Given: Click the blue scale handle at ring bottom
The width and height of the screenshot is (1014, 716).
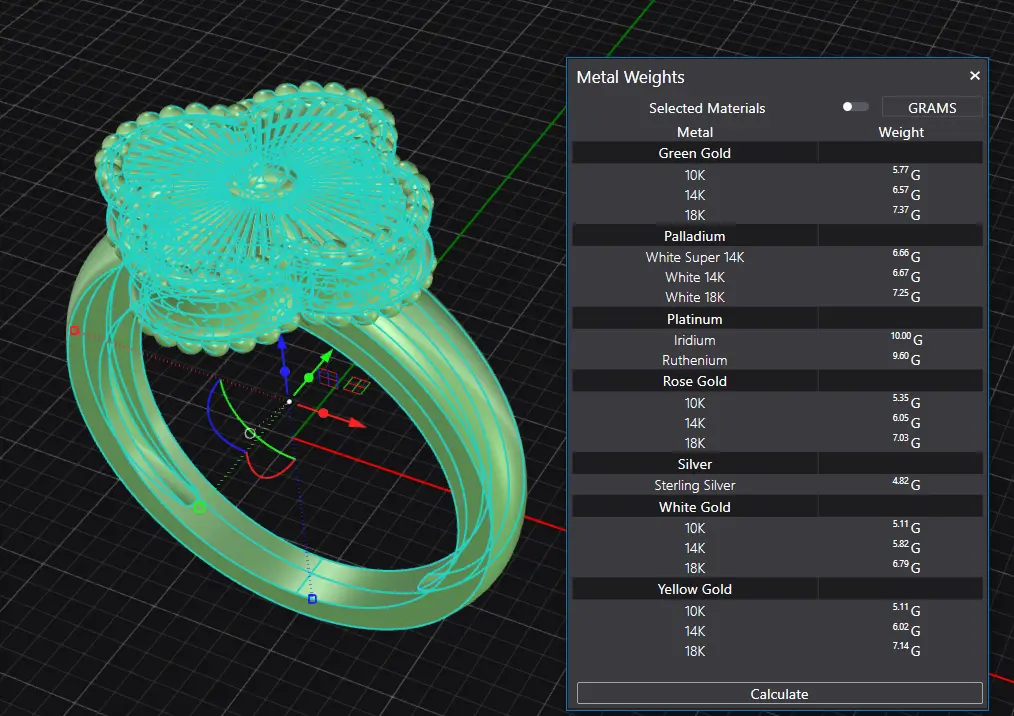Looking at the screenshot, I should click(312, 599).
